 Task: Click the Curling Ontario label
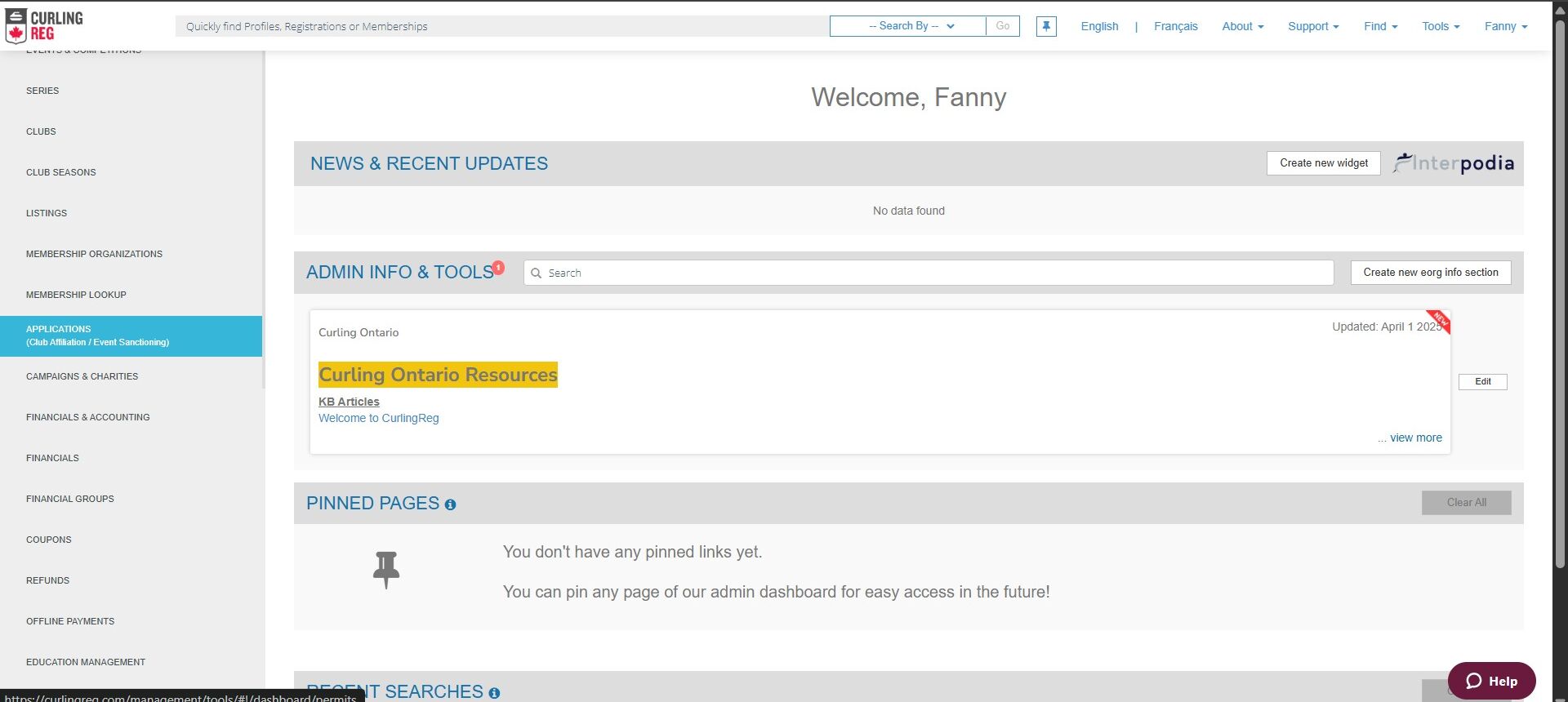(x=359, y=332)
